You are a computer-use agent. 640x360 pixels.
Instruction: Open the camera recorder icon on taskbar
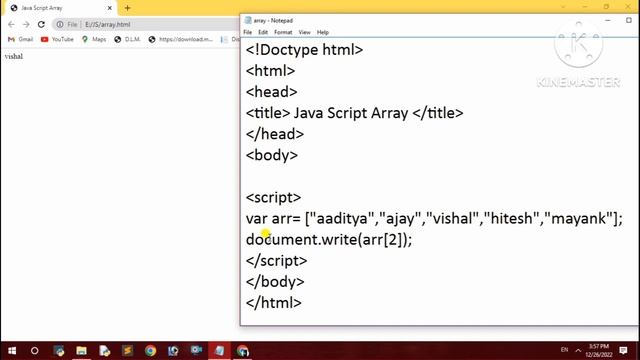coord(196,351)
